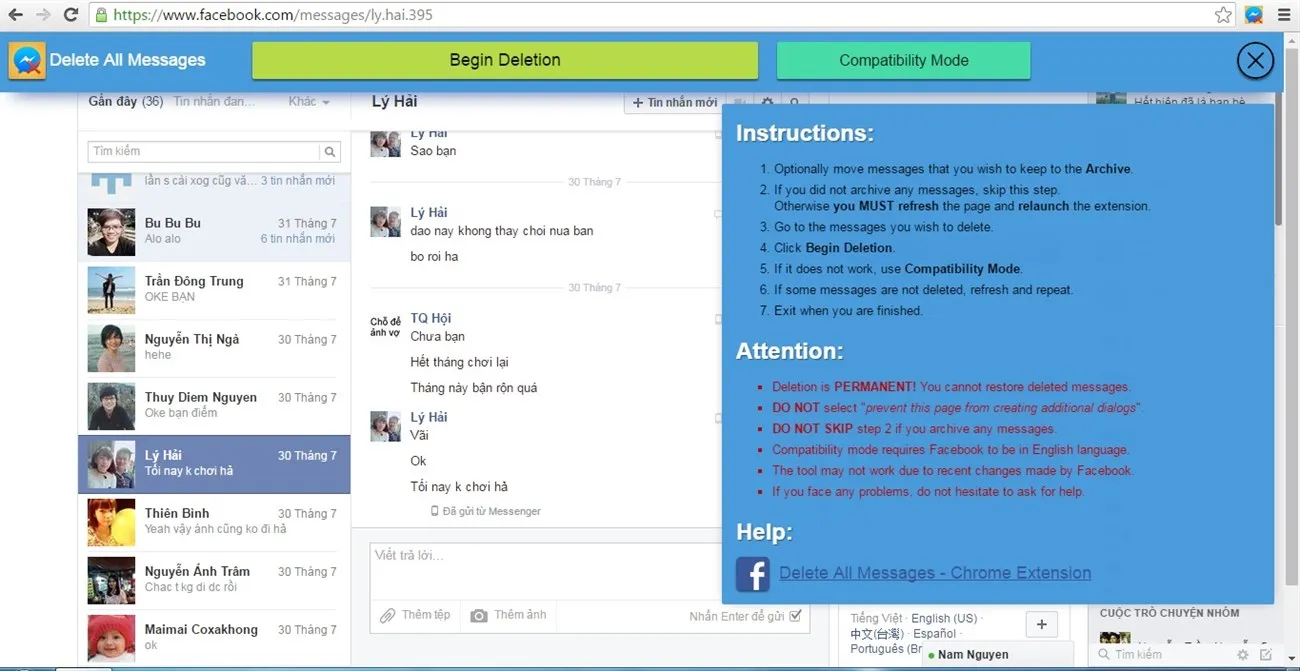Toggle the Nhấn Enter để gửi checkbox

795,616
